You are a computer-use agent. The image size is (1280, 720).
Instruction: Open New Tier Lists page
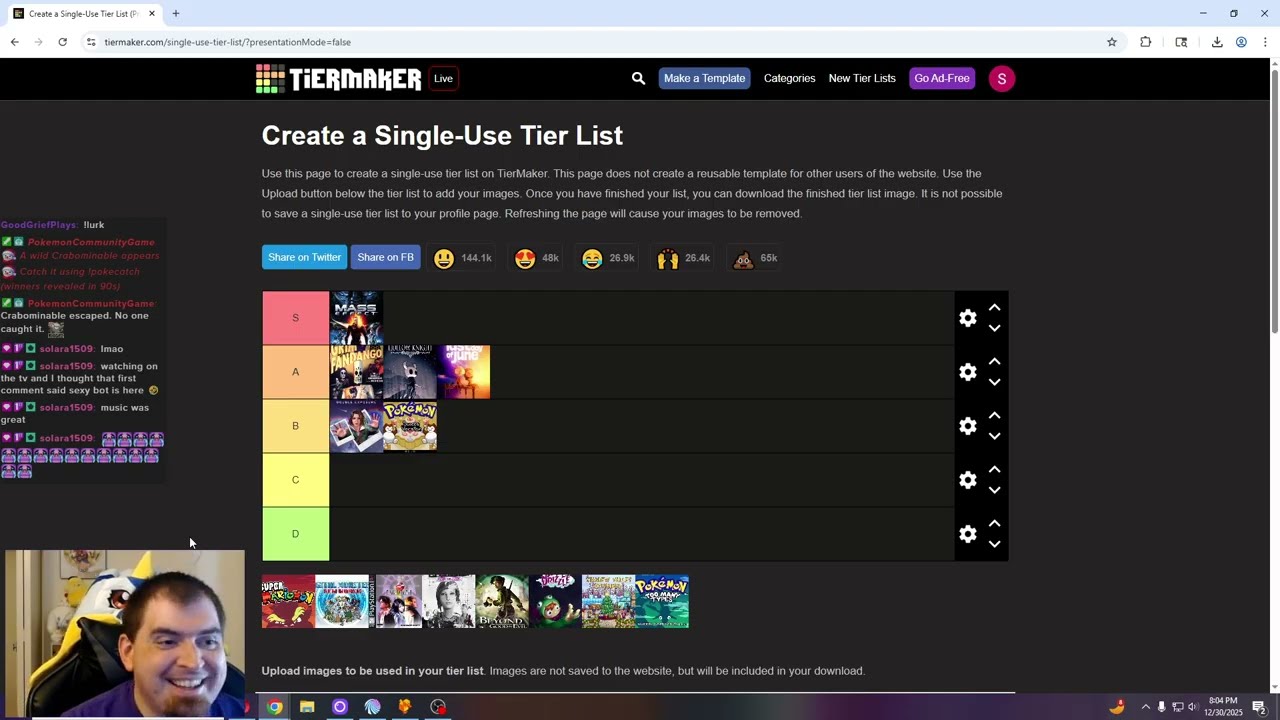pos(862,78)
